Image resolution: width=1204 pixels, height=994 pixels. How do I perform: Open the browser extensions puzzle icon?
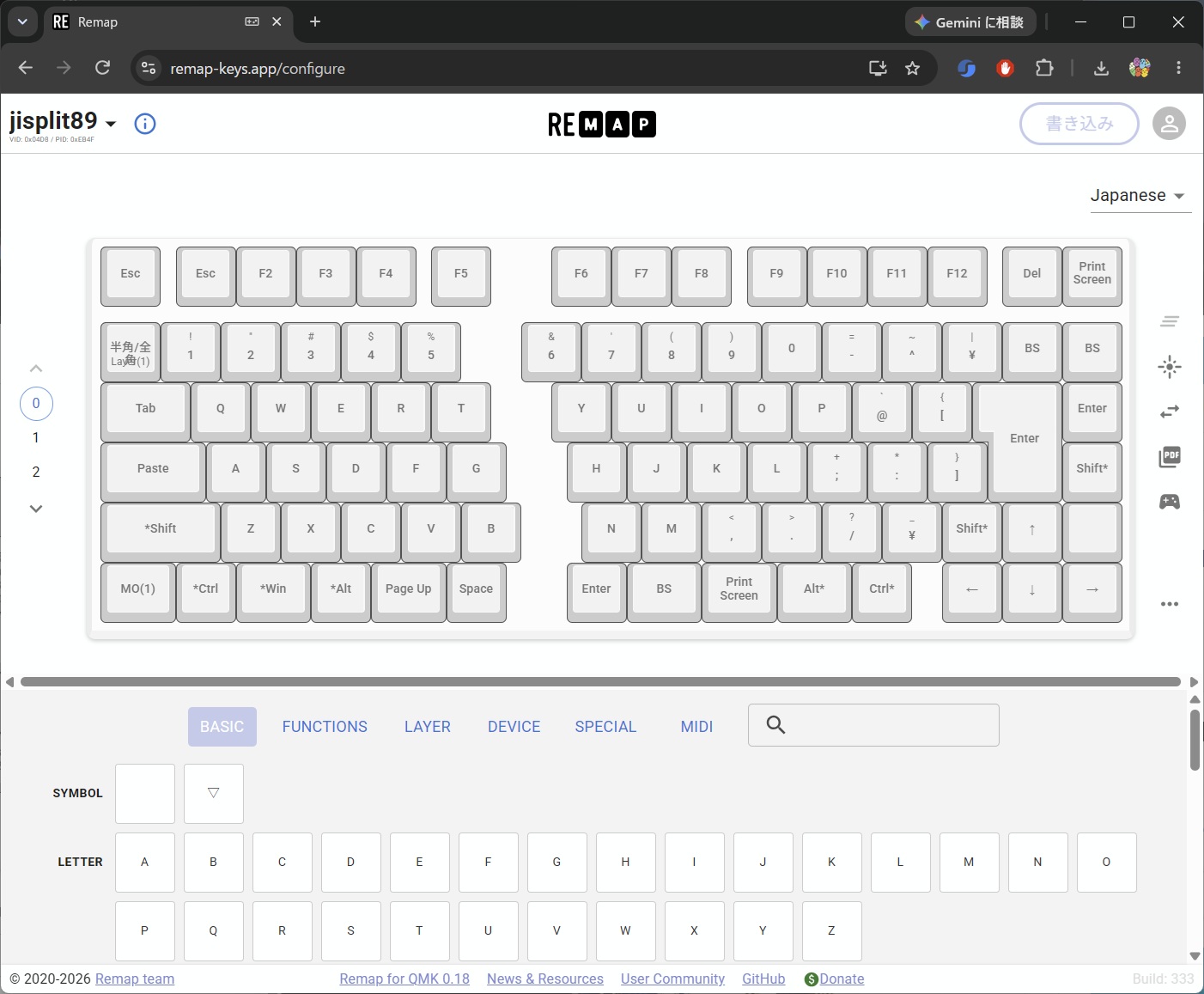point(1044,68)
